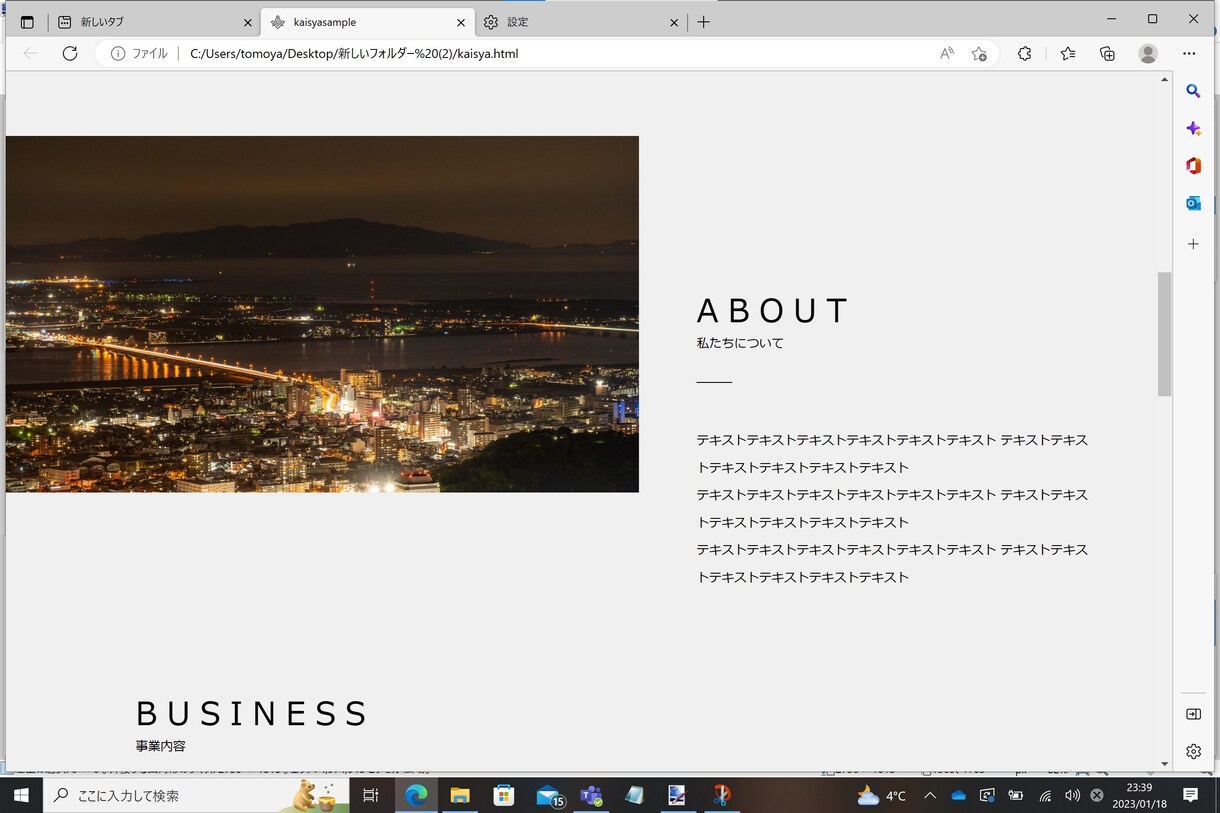Image resolution: width=1220 pixels, height=813 pixels.
Task: Close the 新しいタブ tab
Action: pos(248,22)
